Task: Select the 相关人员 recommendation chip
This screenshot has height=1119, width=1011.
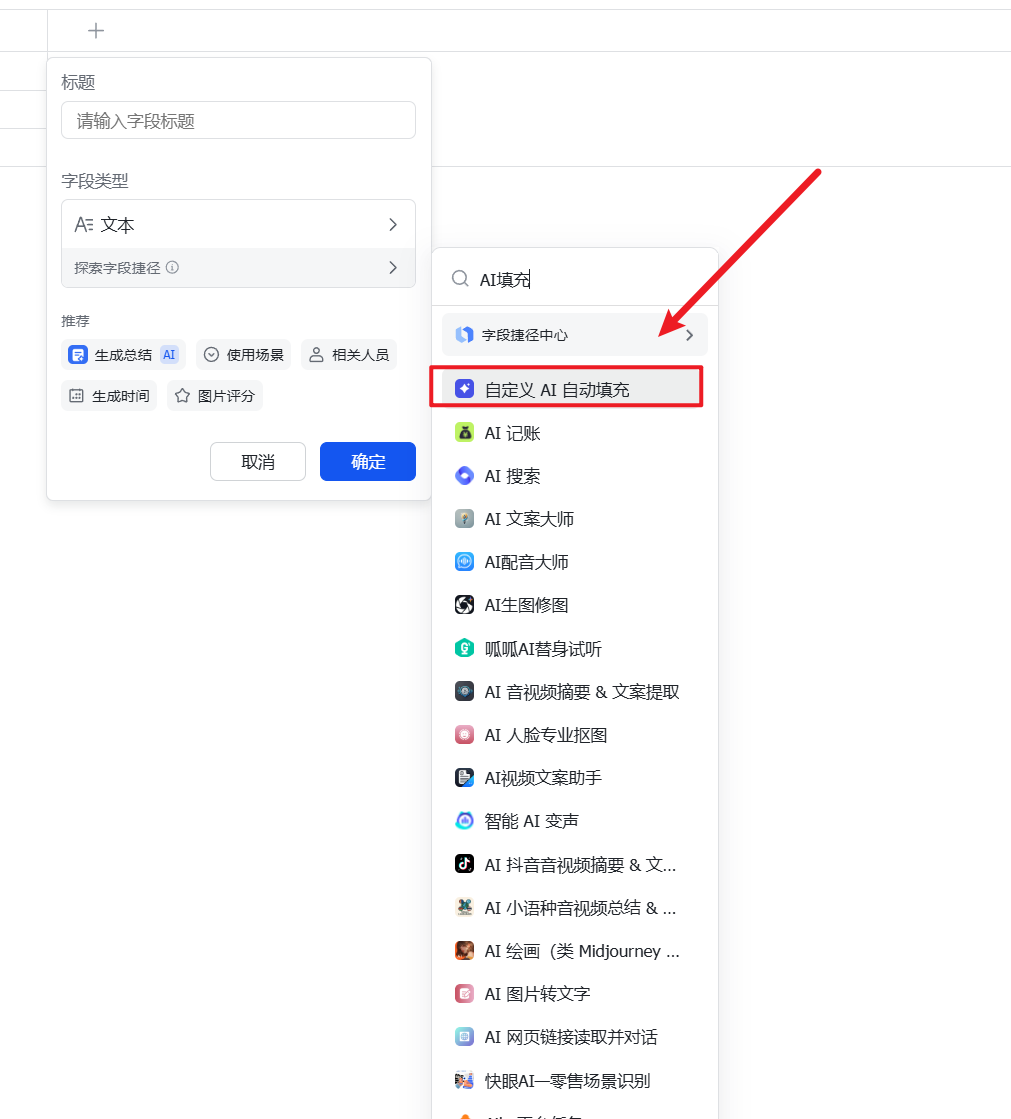Action: pos(349,355)
